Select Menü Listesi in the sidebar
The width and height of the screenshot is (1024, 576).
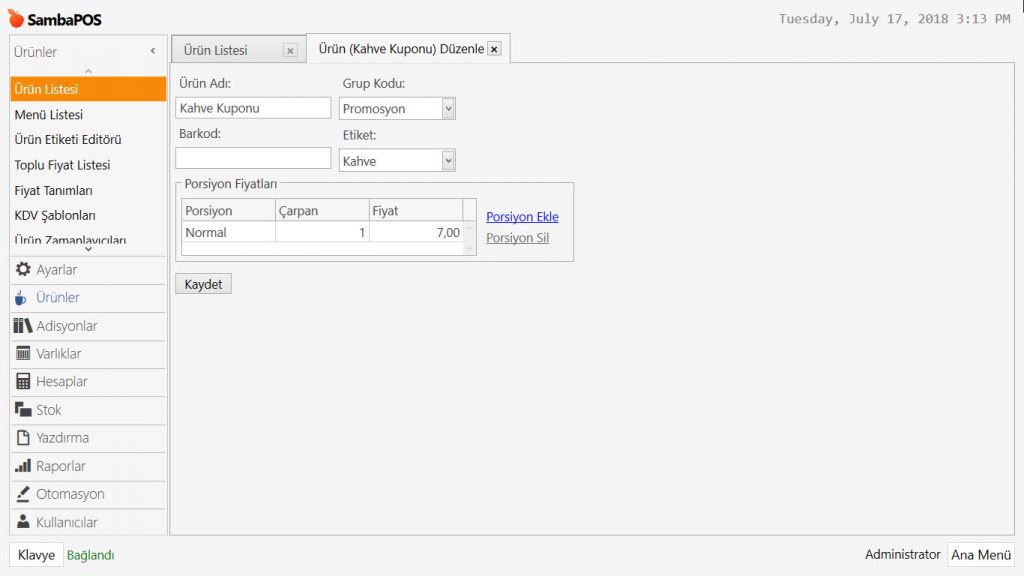pos(49,115)
